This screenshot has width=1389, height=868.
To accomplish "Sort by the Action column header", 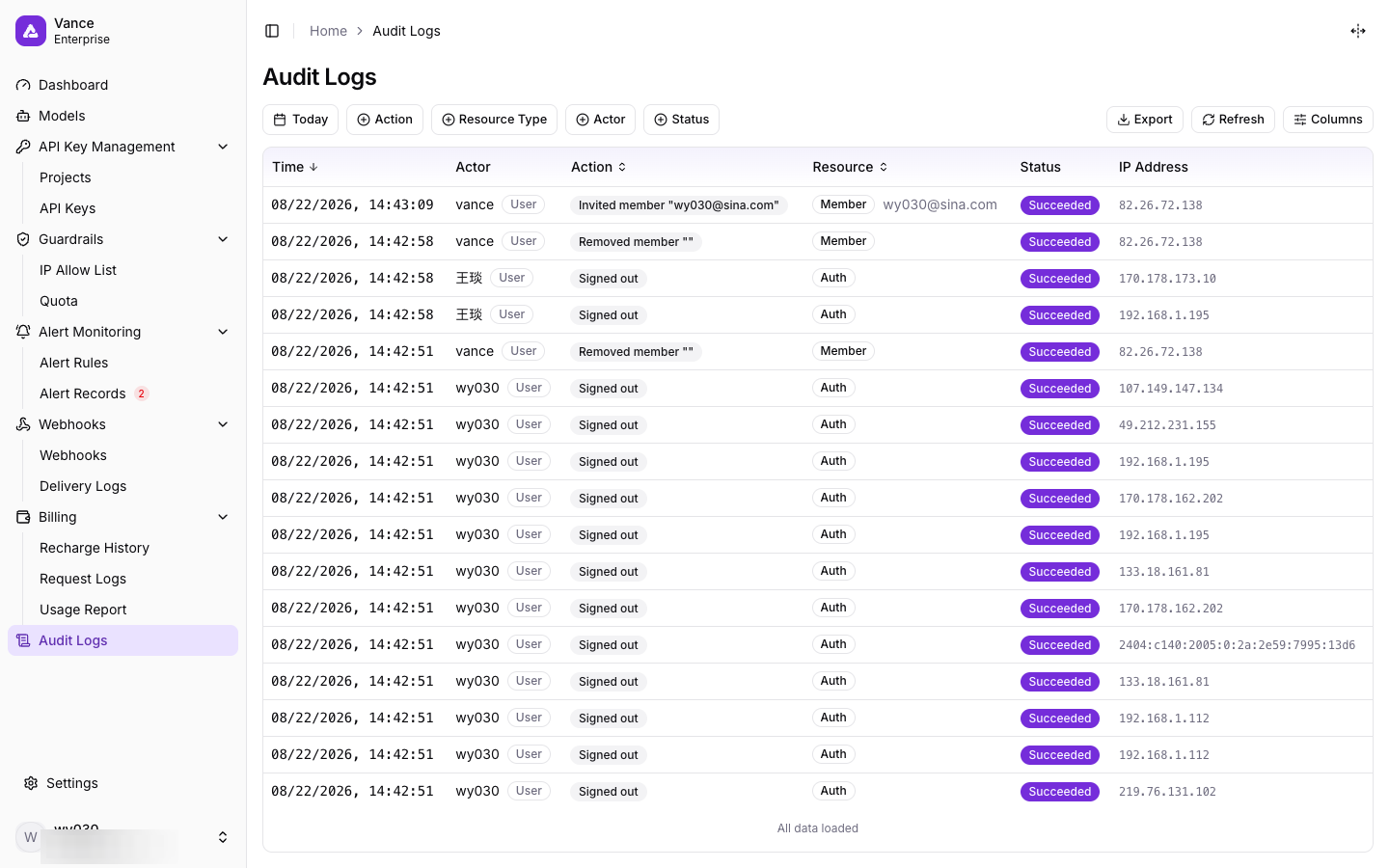I will click(599, 167).
